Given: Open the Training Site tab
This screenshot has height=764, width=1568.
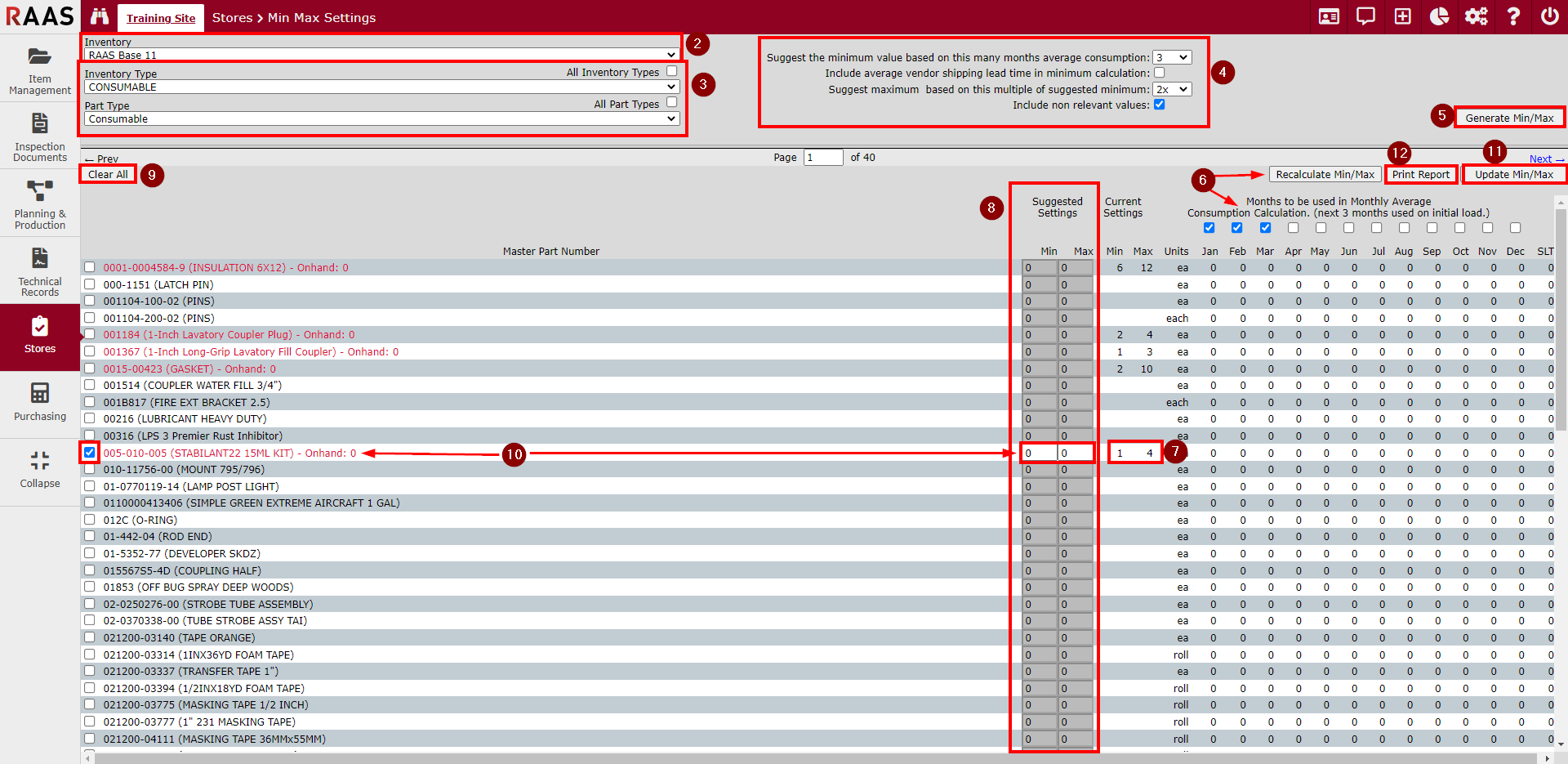Looking at the screenshot, I should tap(161, 18).
